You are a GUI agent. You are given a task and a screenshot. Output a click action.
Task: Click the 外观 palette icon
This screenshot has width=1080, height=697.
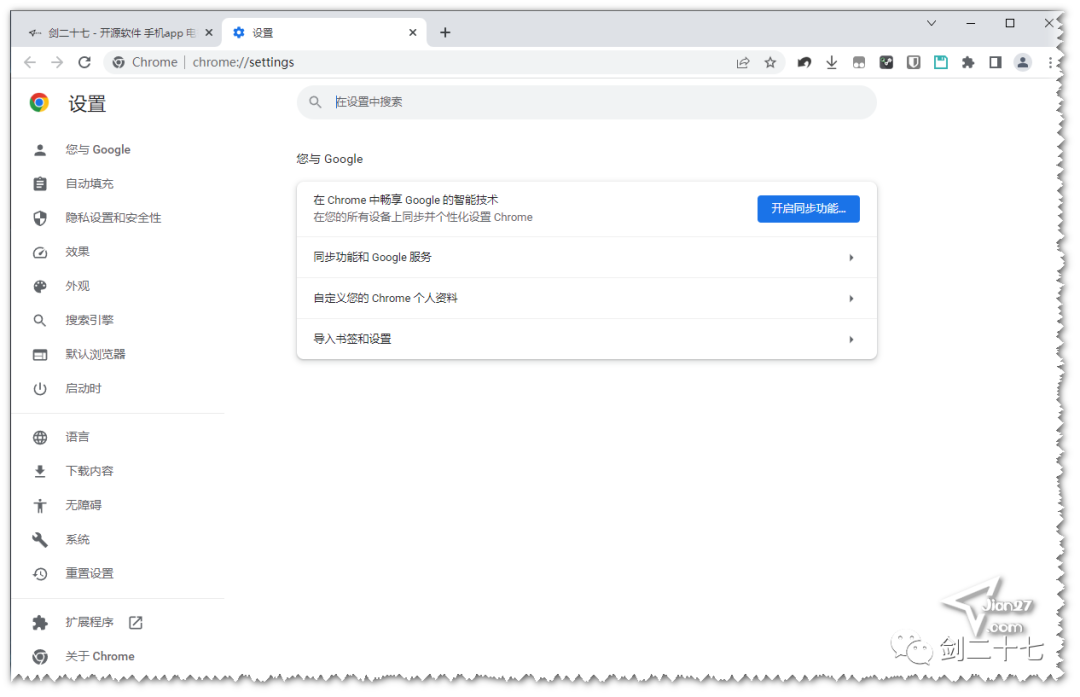click(x=40, y=287)
